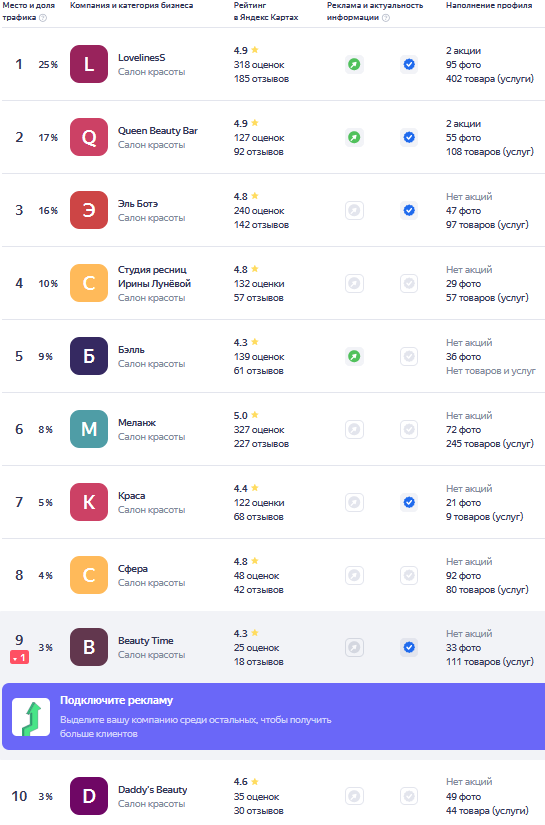Click the green advertising icon for LovelinesS

[355, 64]
